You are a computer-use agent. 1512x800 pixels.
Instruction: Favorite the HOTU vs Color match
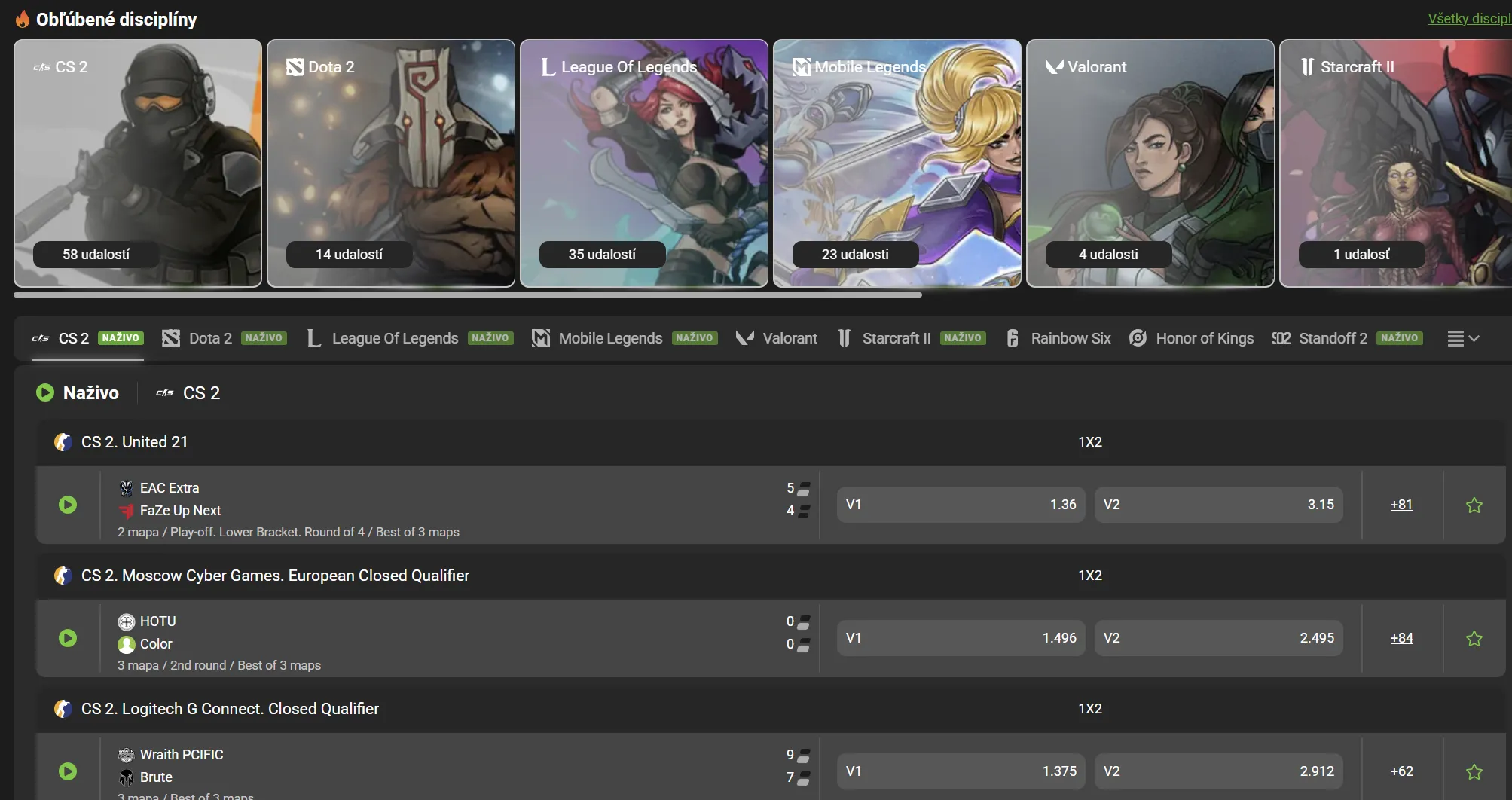pos(1474,638)
